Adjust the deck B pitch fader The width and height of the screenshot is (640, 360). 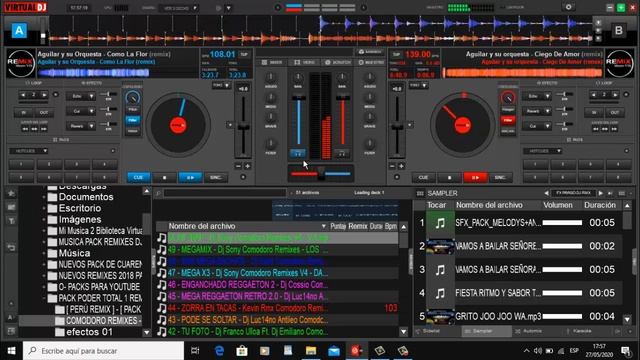[x=397, y=127]
